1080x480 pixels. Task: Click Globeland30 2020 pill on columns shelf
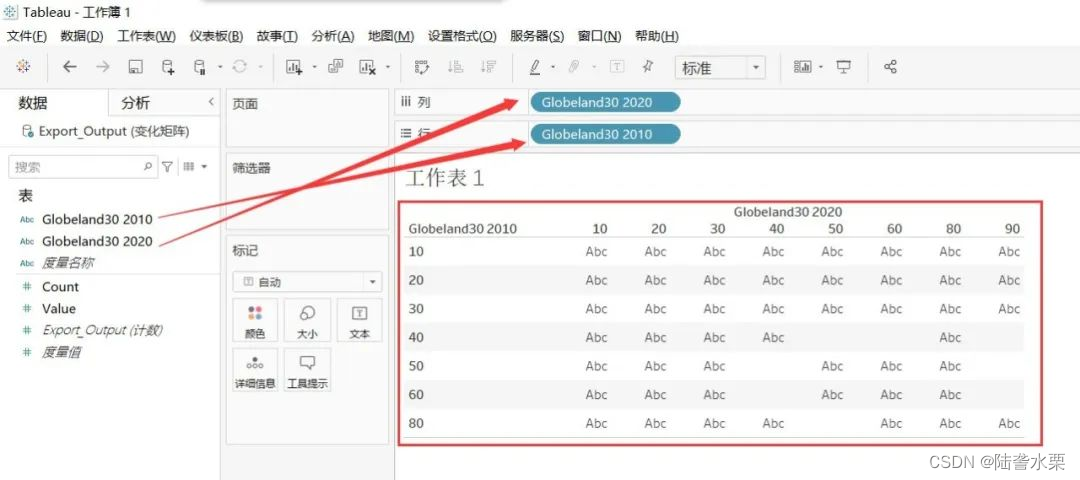pos(605,103)
